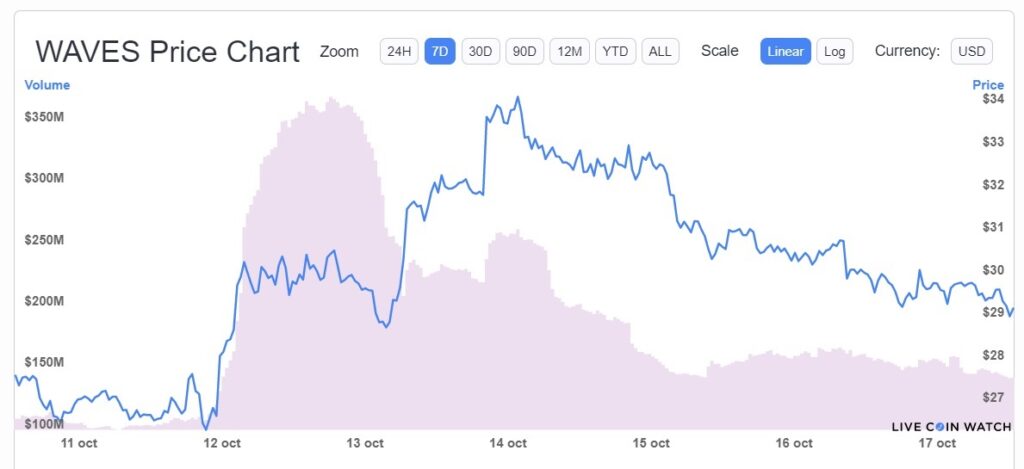Click the 17 oct date marker
Screen dimensions: 1024x469
(937, 444)
